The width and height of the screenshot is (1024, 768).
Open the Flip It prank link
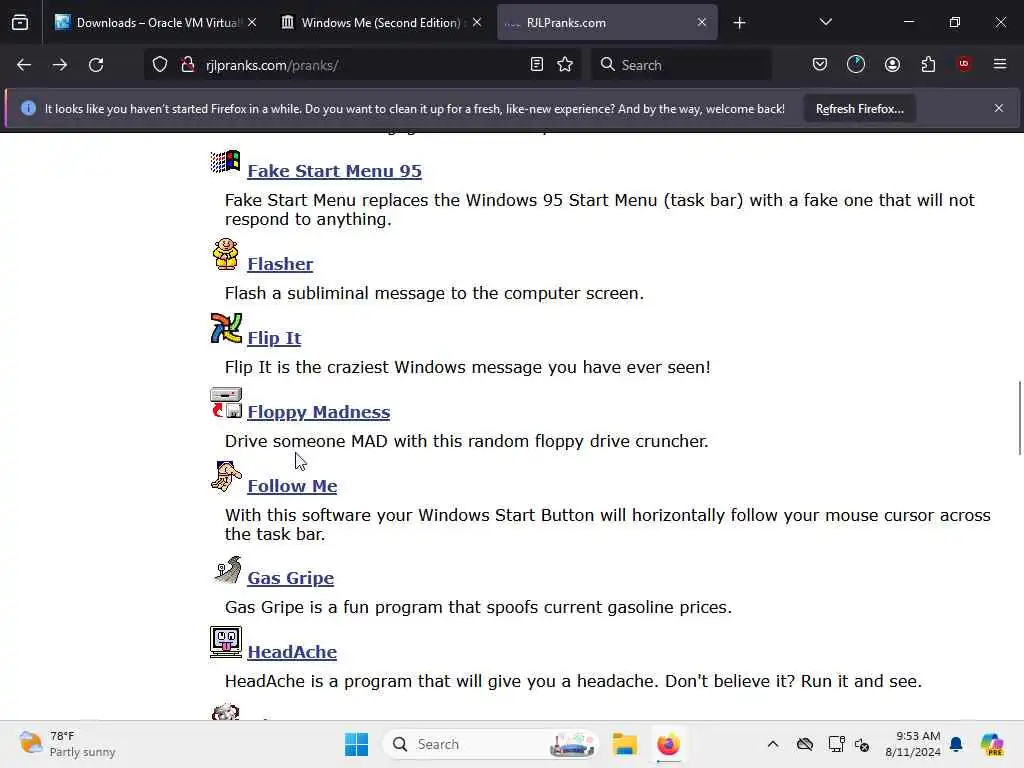(x=274, y=338)
